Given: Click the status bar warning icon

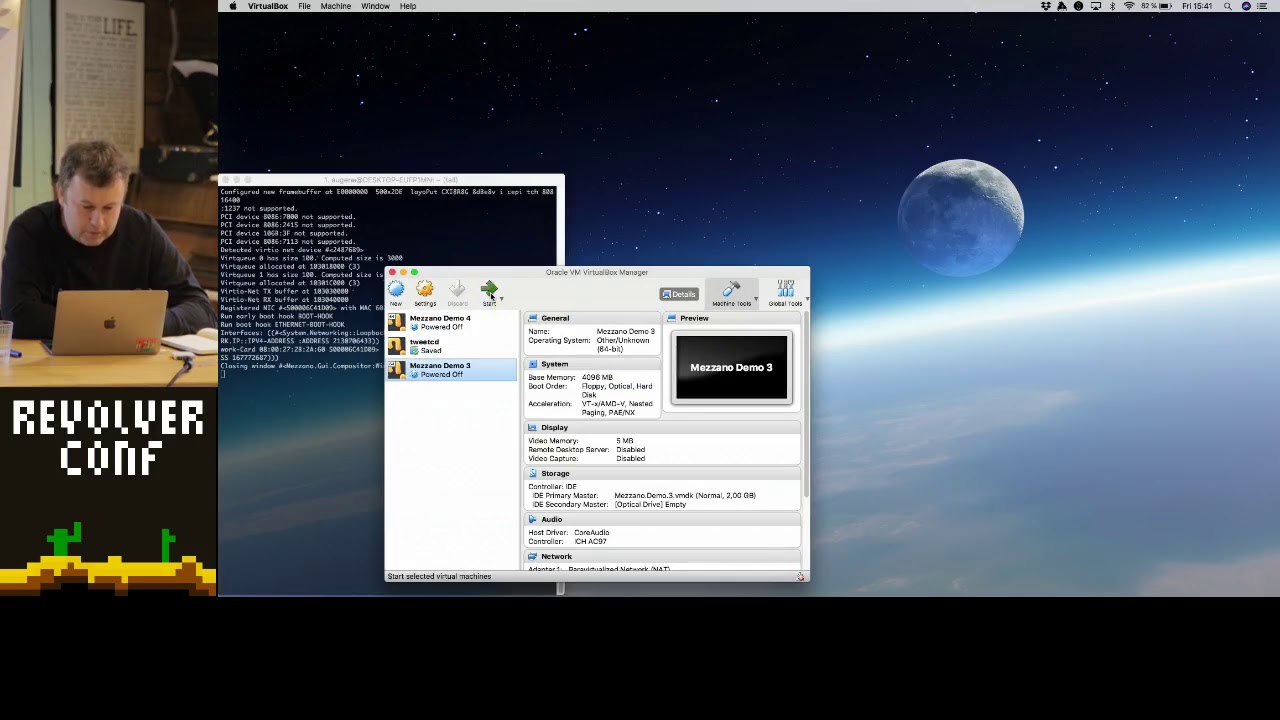Looking at the screenshot, I should [x=800, y=577].
